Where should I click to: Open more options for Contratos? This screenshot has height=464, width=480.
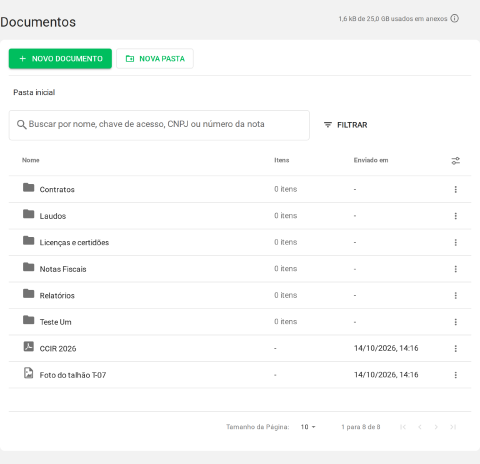[456, 189]
